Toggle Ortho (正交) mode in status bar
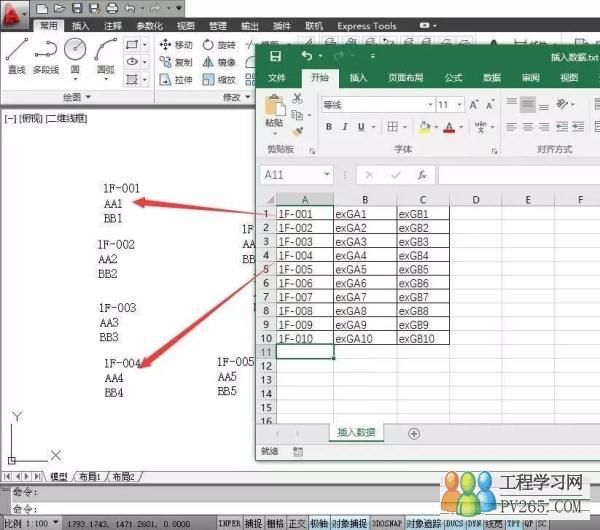The image size is (600, 530). (x=297, y=523)
